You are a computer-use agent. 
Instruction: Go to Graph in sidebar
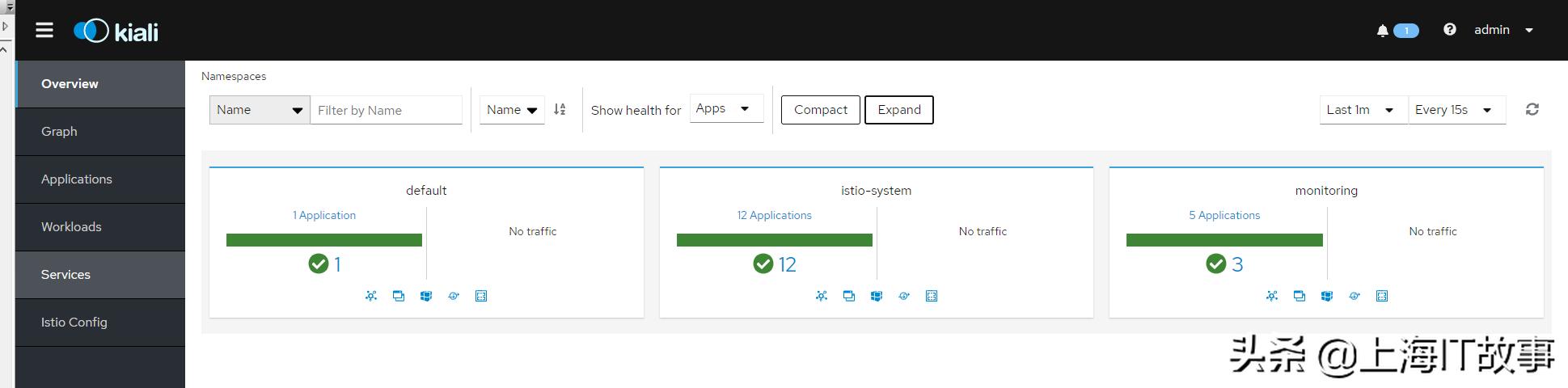[59, 132]
